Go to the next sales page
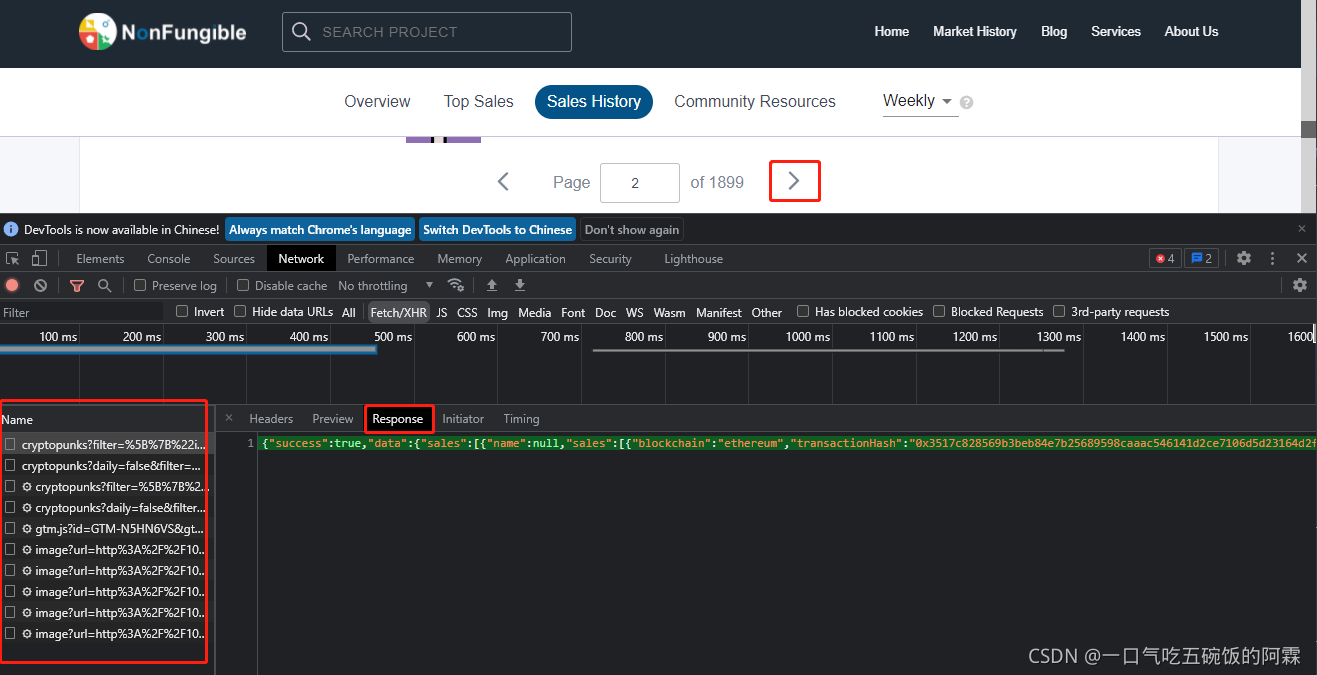 click(794, 181)
